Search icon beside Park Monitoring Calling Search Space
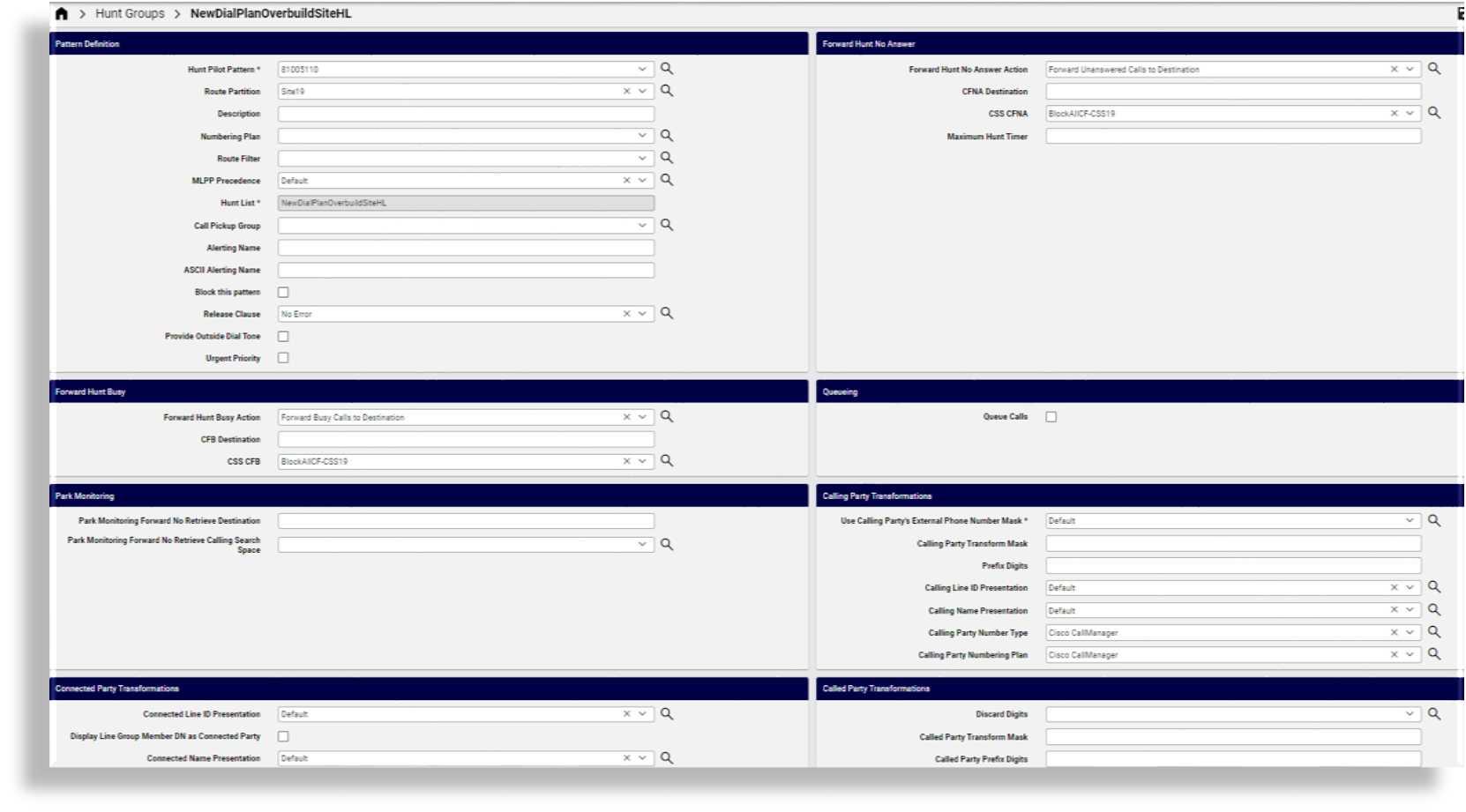Viewport: 1466px width, 812px height. click(x=667, y=545)
